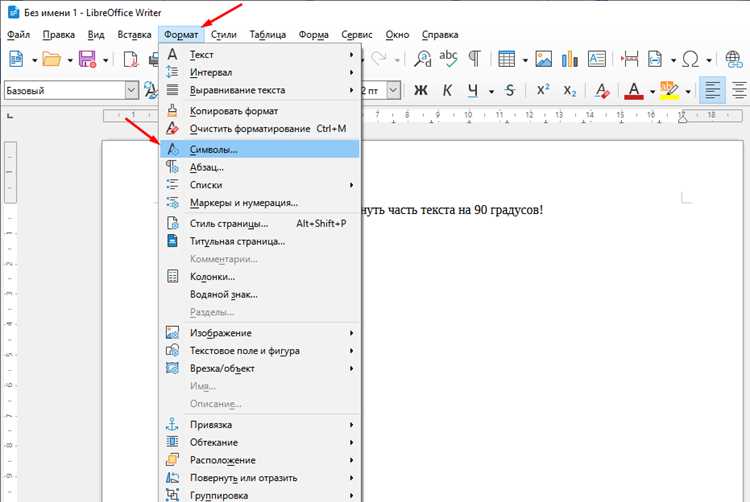Apply font color red A swatch
Viewport: 750px width, 502px height.
[x=634, y=90]
